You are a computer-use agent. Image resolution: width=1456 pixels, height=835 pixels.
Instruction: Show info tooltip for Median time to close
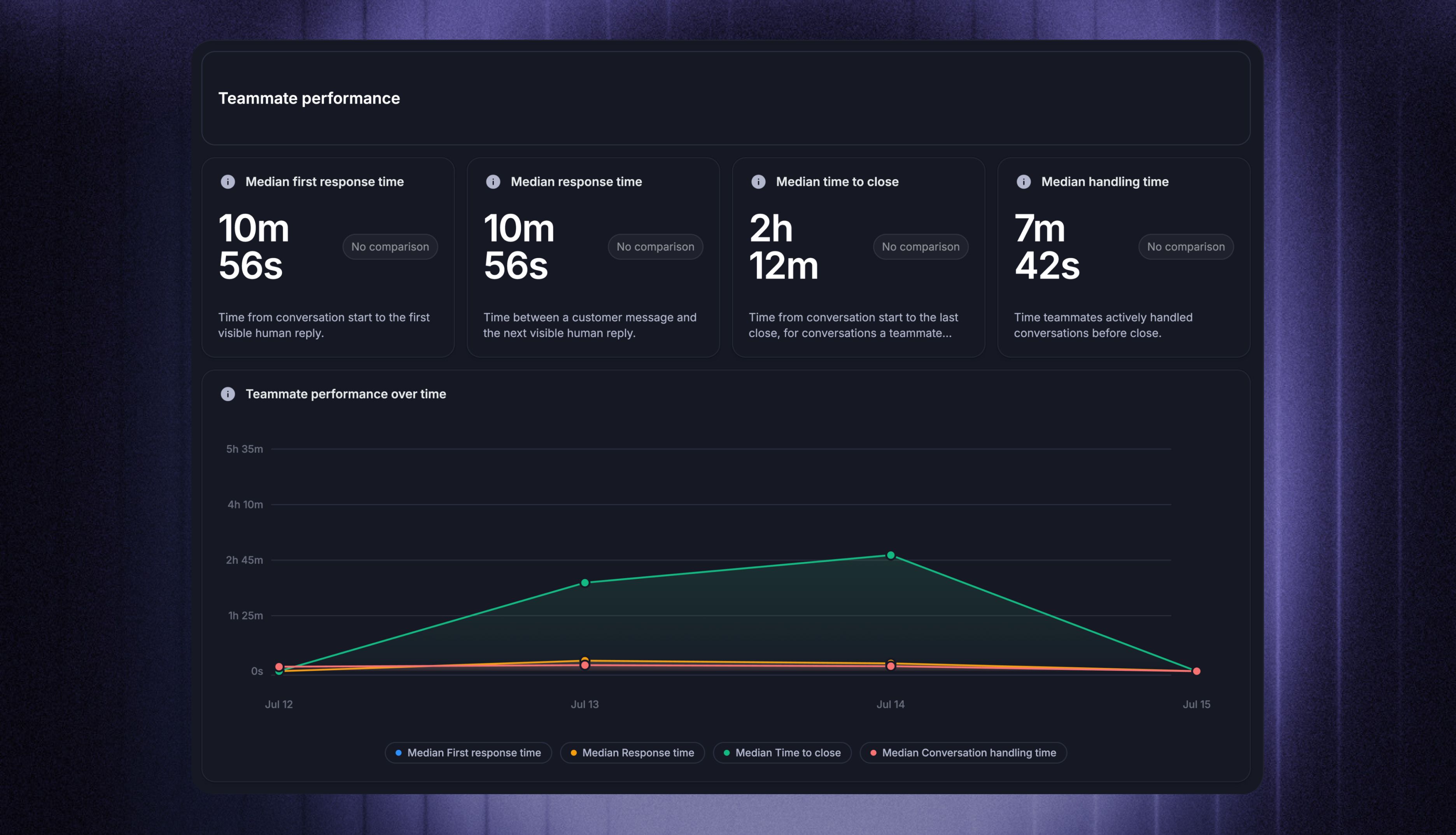click(x=758, y=182)
